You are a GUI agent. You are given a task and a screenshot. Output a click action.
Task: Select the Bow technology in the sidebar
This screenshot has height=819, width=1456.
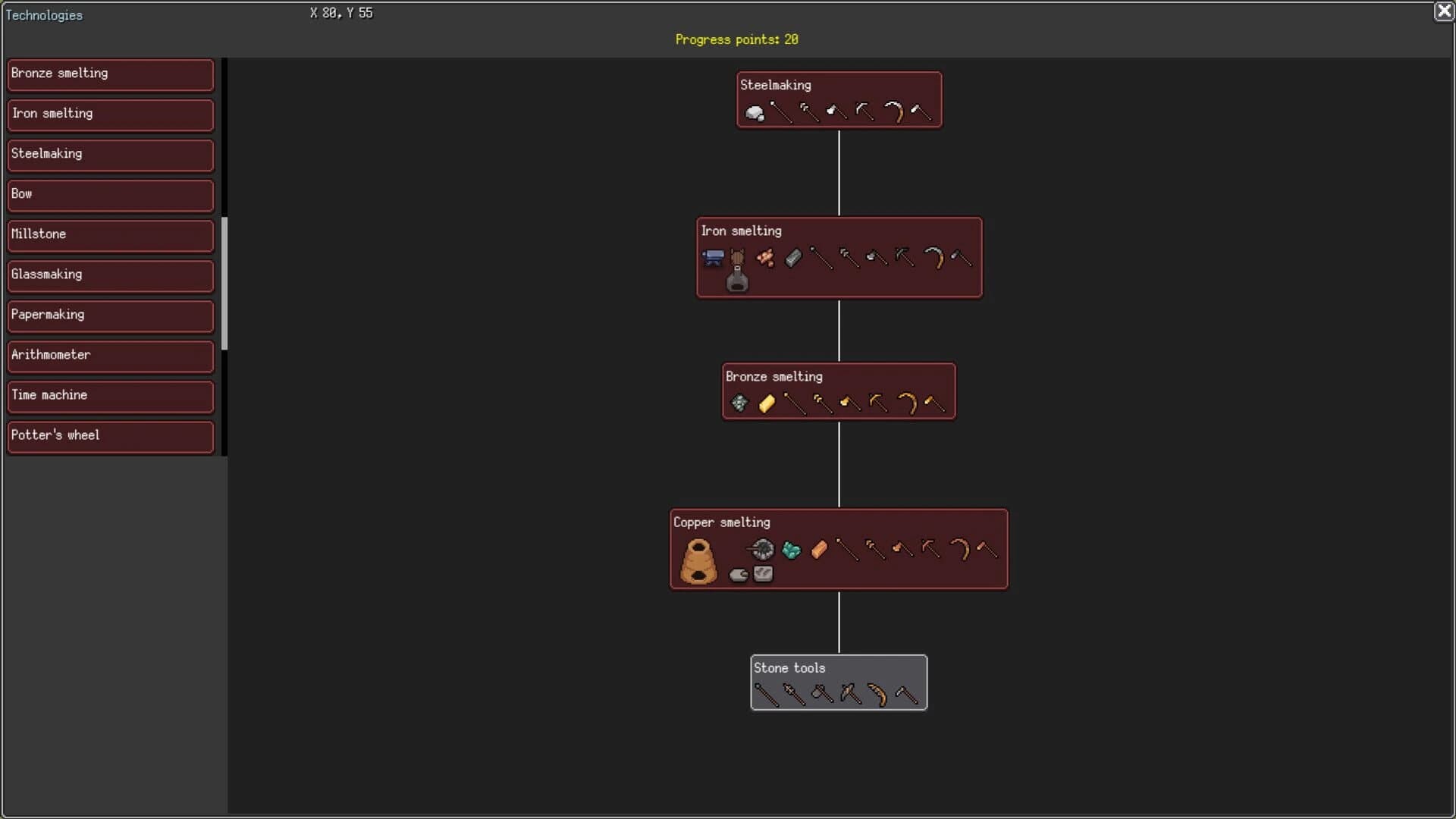pyautogui.click(x=110, y=195)
